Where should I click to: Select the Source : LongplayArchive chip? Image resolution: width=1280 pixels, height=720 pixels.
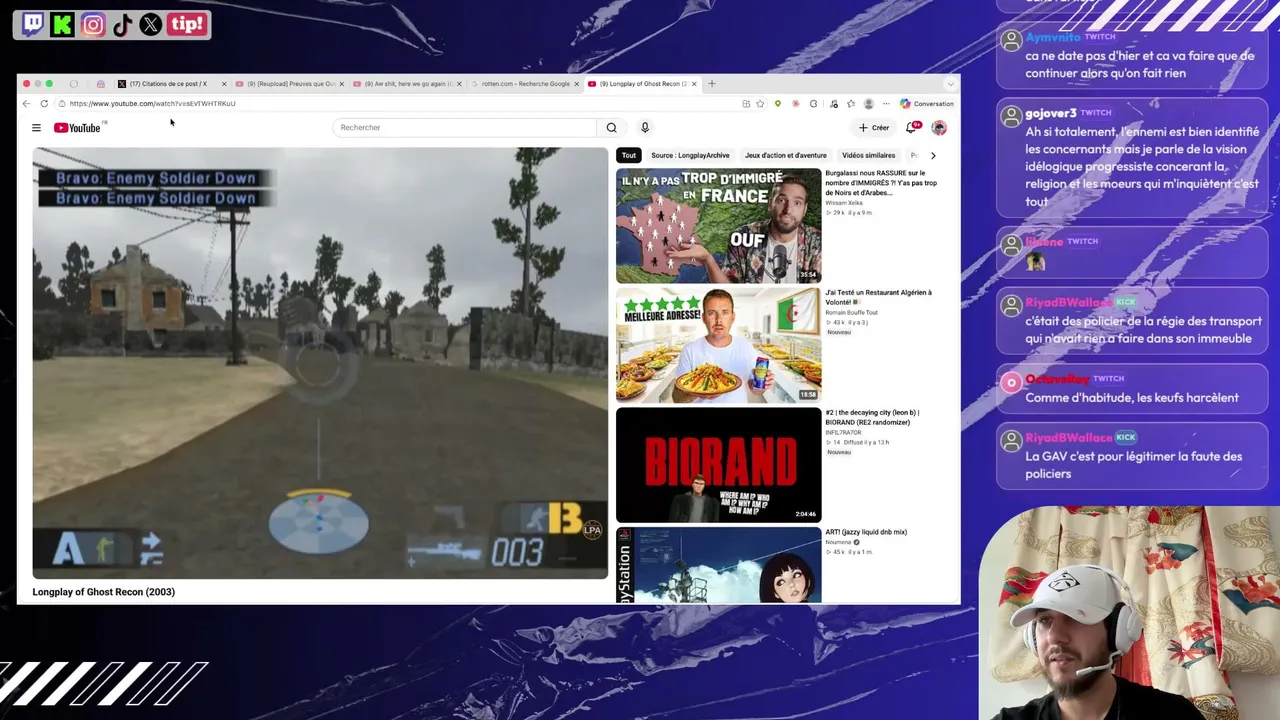690,156
